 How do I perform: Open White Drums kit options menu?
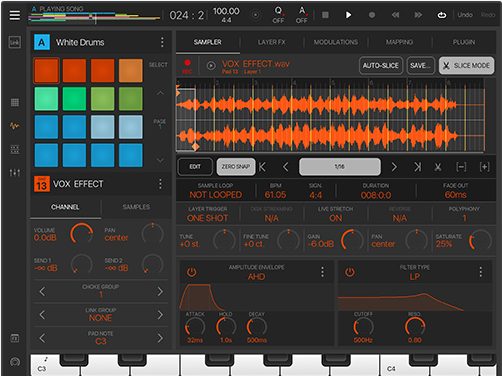162,42
